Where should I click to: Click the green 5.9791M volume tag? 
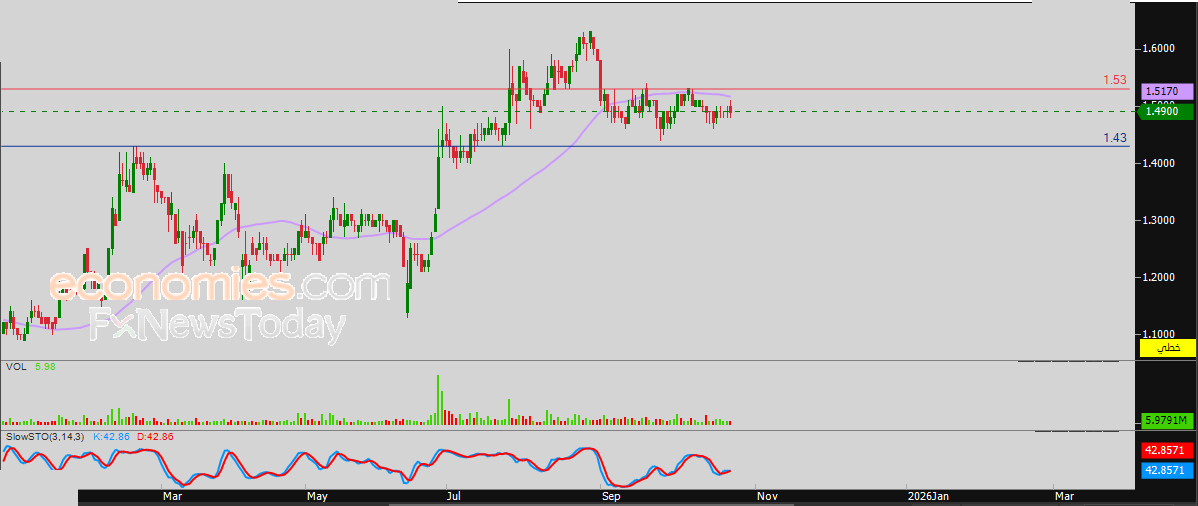(1167, 420)
